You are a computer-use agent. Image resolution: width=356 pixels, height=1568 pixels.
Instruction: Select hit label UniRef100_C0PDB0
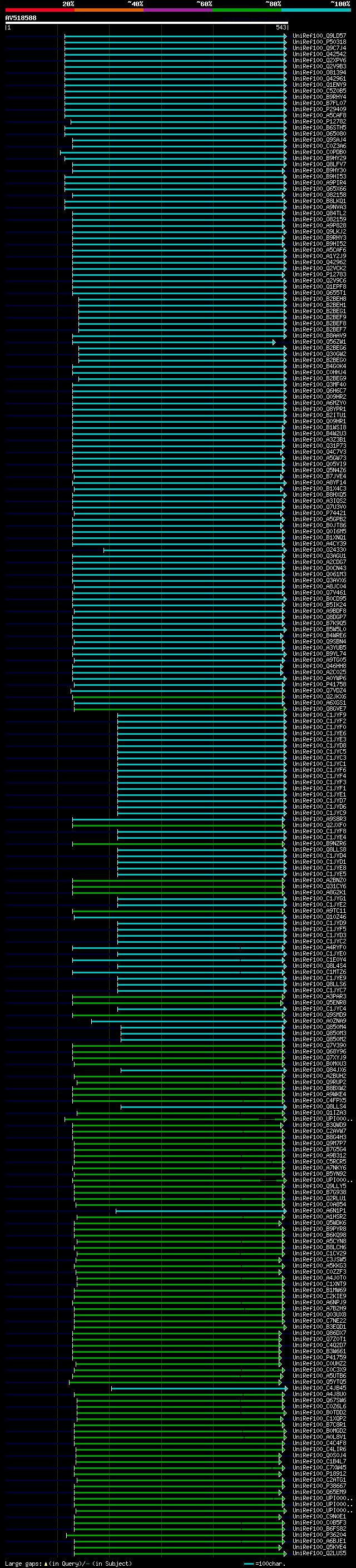point(319,152)
